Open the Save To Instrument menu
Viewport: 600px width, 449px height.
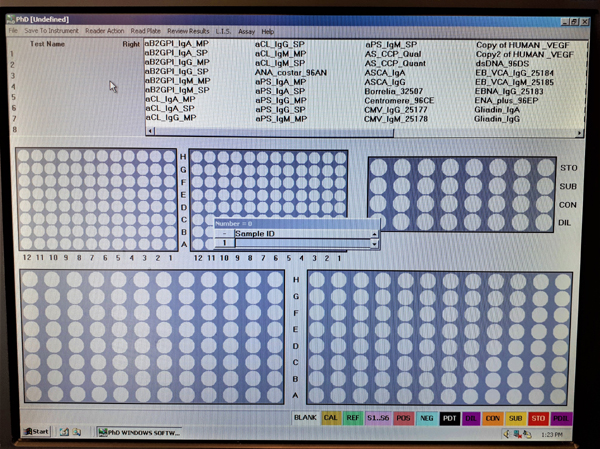point(51,31)
